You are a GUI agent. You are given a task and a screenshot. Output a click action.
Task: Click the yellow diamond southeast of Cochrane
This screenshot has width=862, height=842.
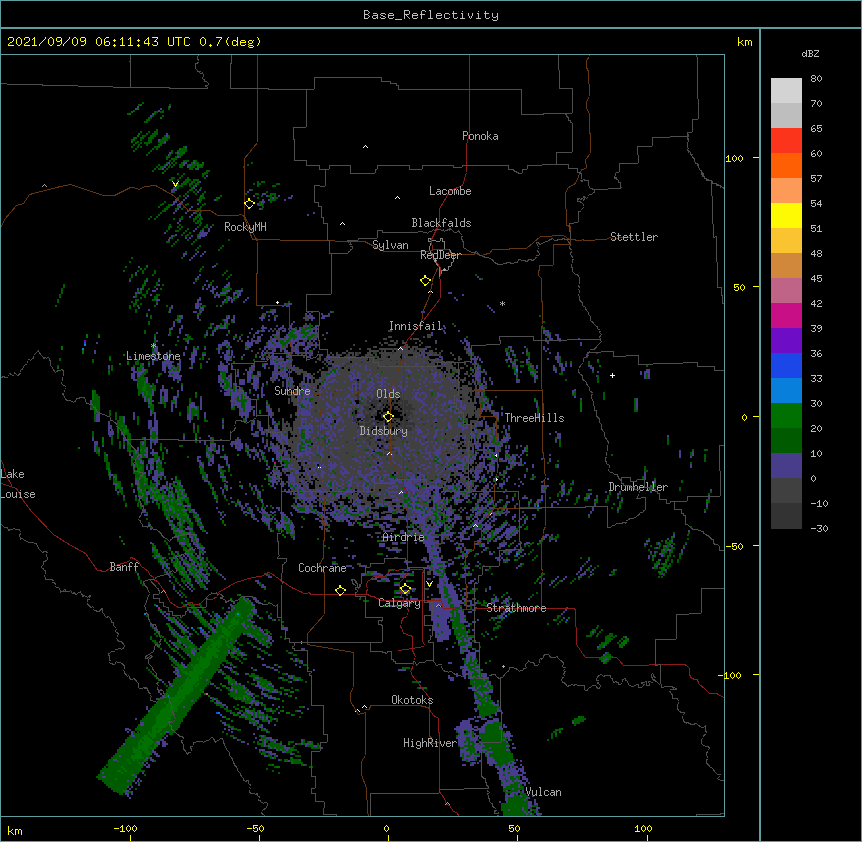340,590
